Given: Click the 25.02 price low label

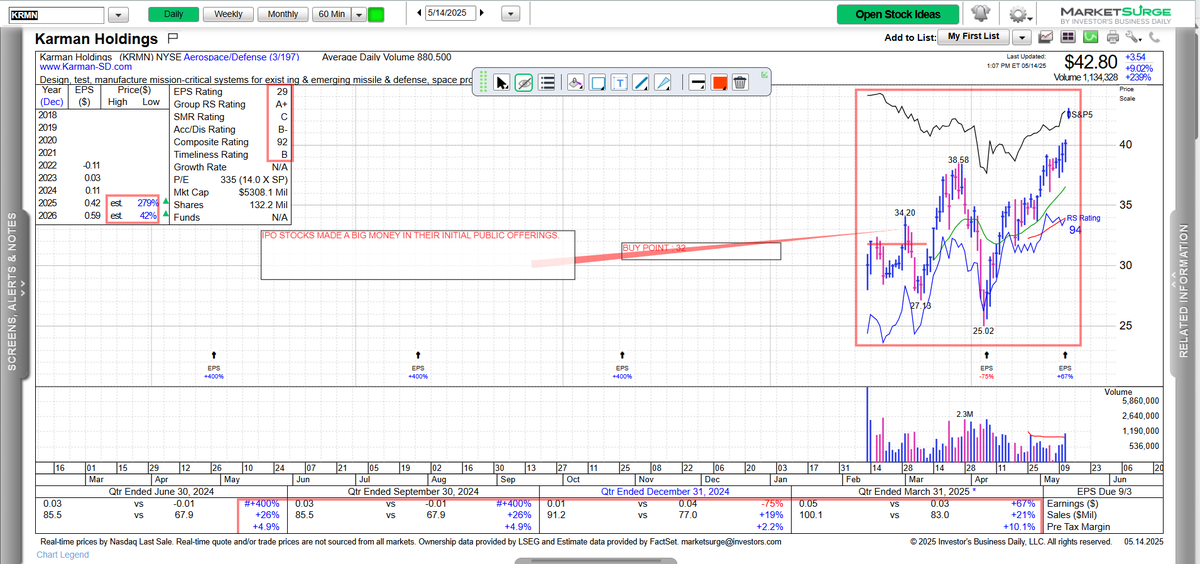Looking at the screenshot, I should (986, 330).
